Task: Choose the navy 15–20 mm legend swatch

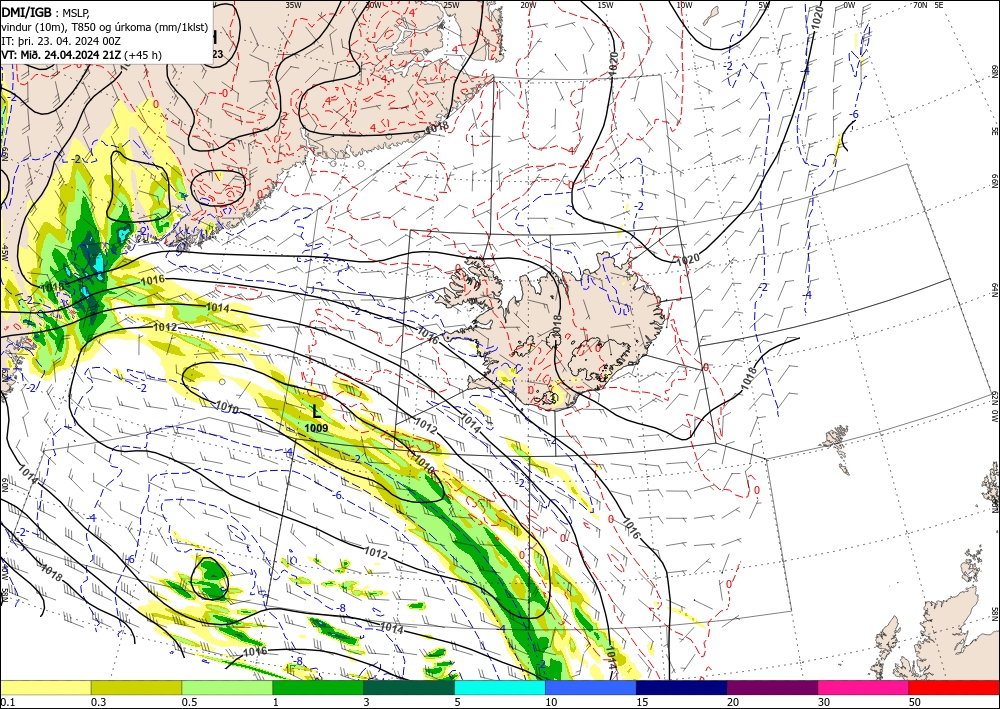Action: click(x=682, y=687)
